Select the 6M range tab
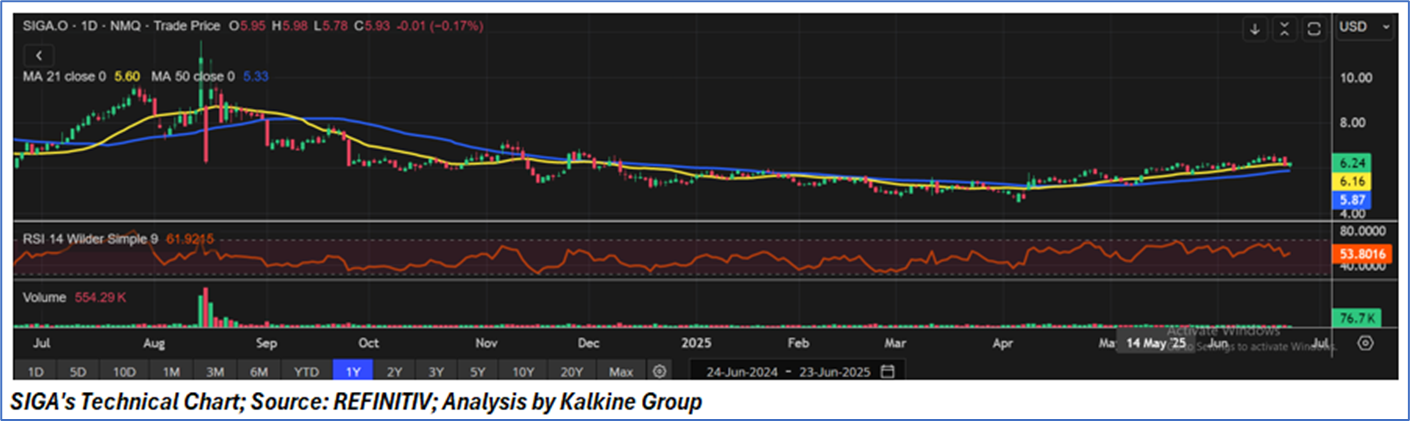The height and width of the screenshot is (421, 1410). [x=258, y=371]
